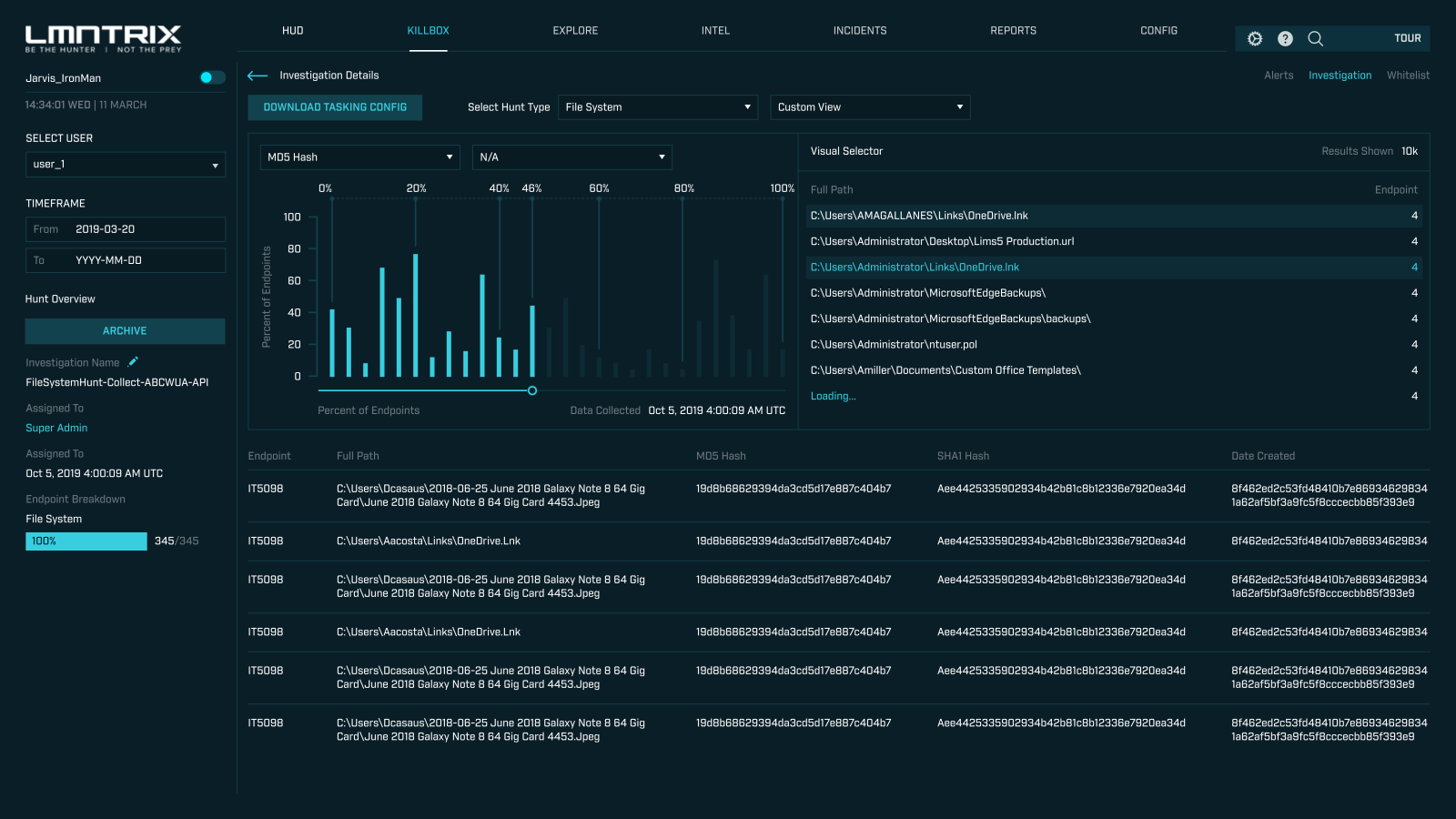Click the 20% marker on chart

click(x=416, y=188)
